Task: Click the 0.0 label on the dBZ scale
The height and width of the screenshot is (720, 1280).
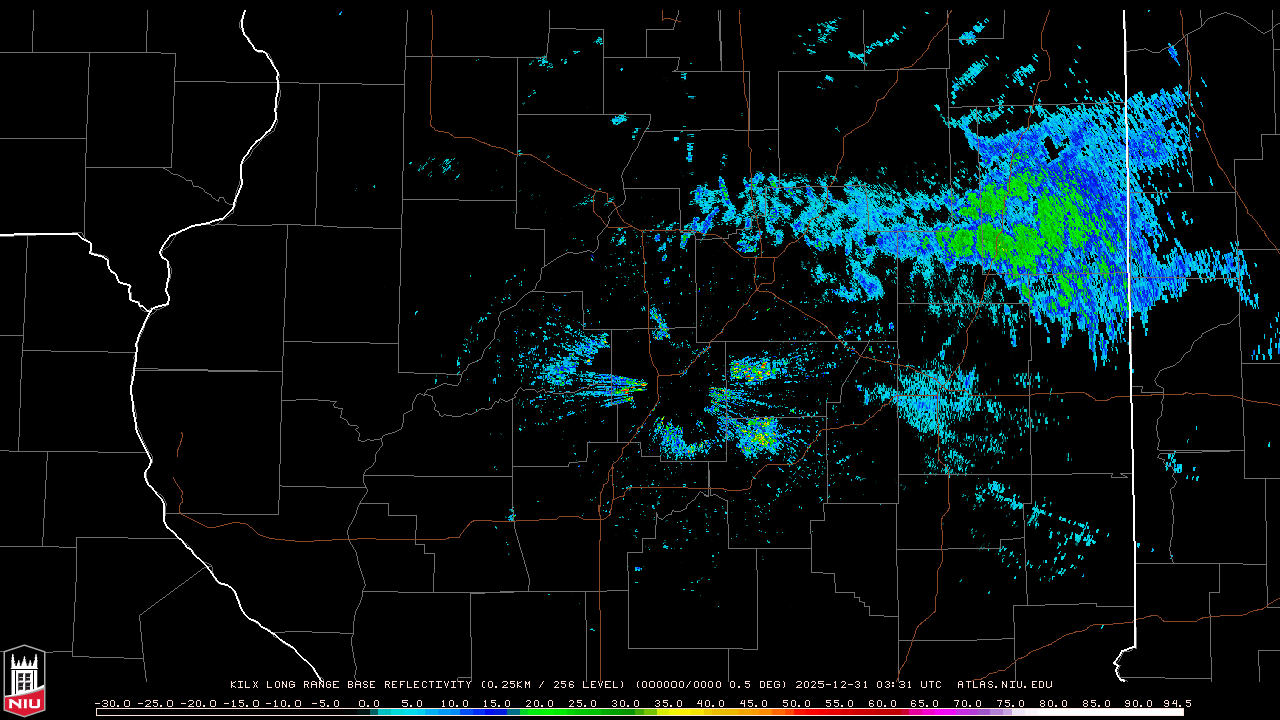Action: [369, 703]
